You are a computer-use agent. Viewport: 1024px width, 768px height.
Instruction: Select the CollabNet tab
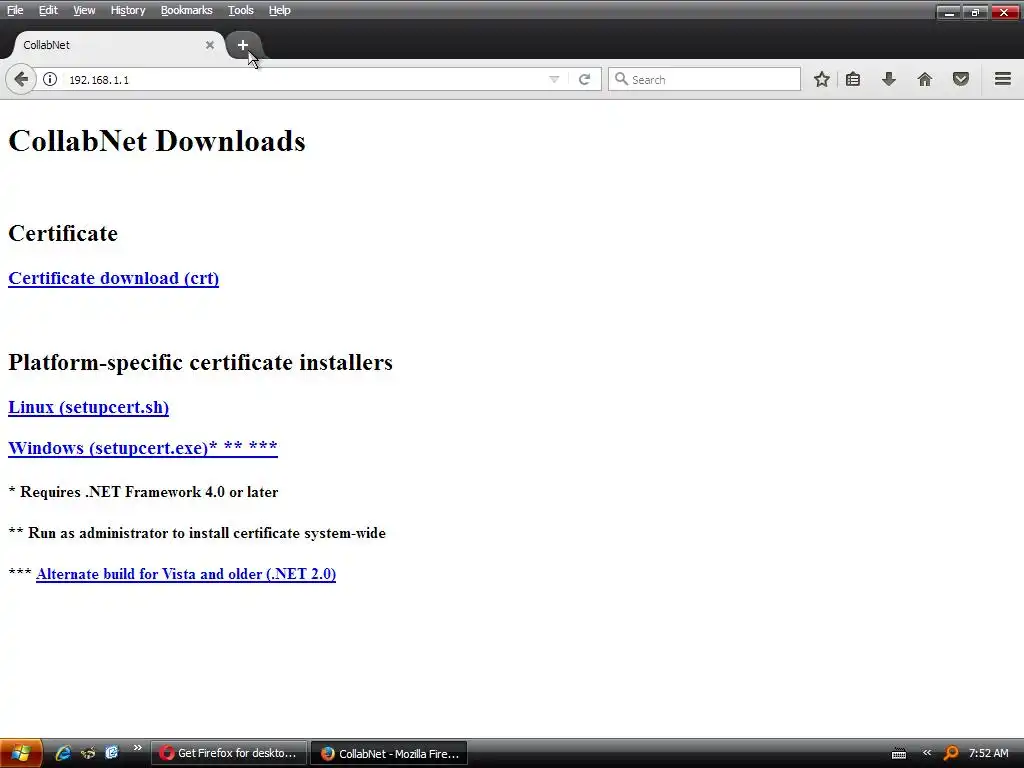coord(118,45)
